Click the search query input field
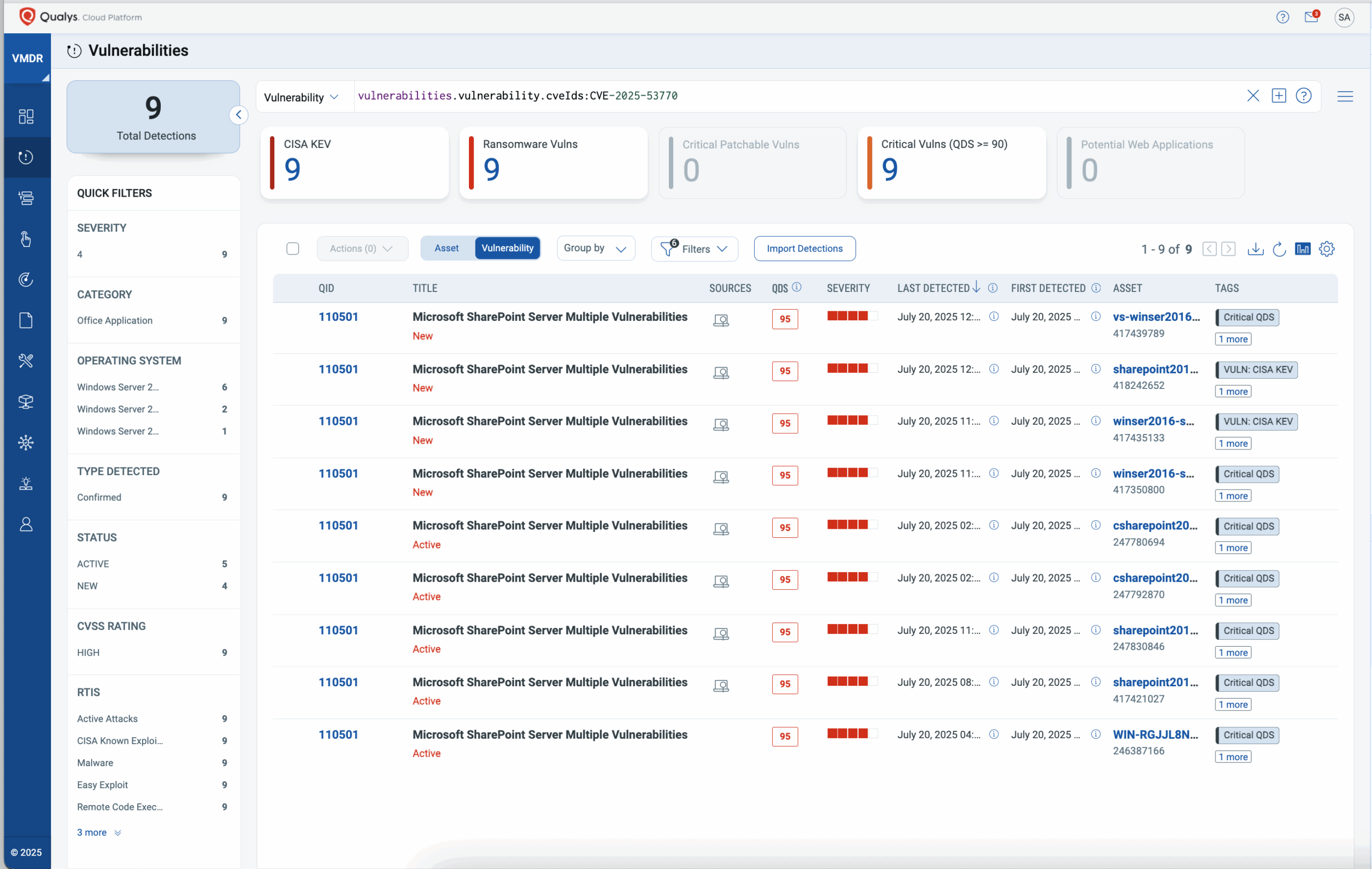 (x=797, y=96)
